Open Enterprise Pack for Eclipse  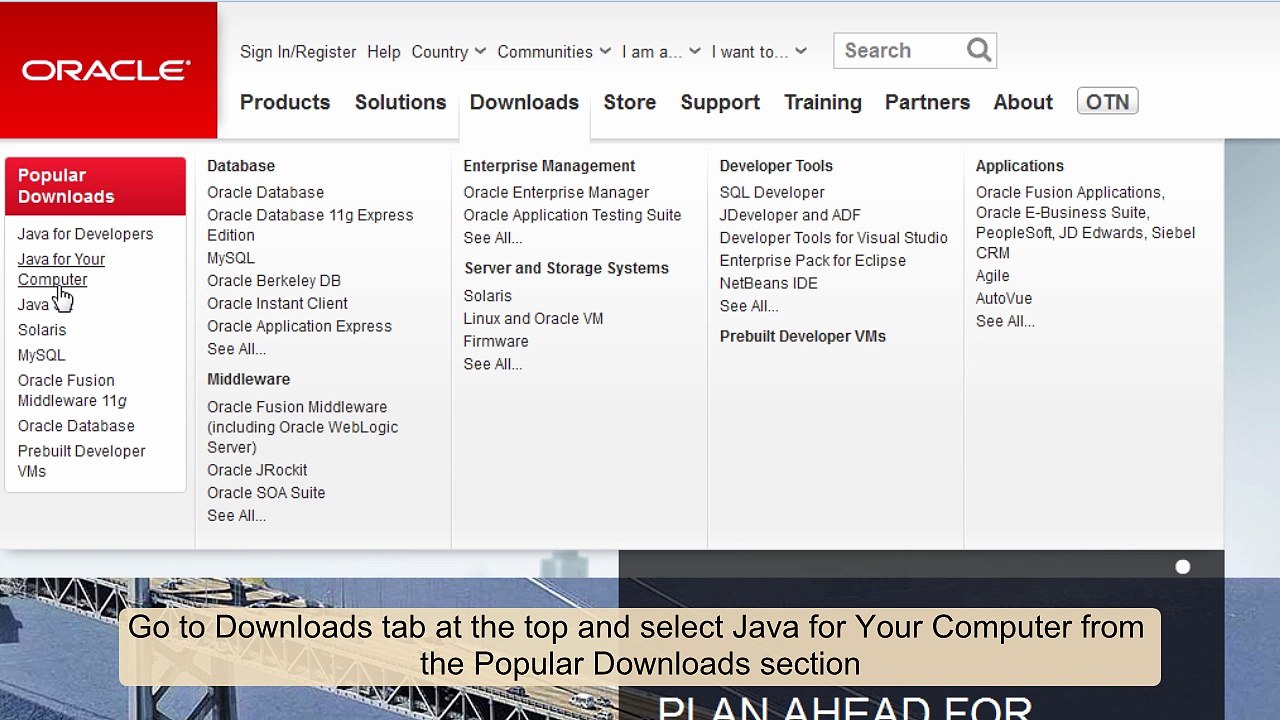pyautogui.click(x=812, y=261)
